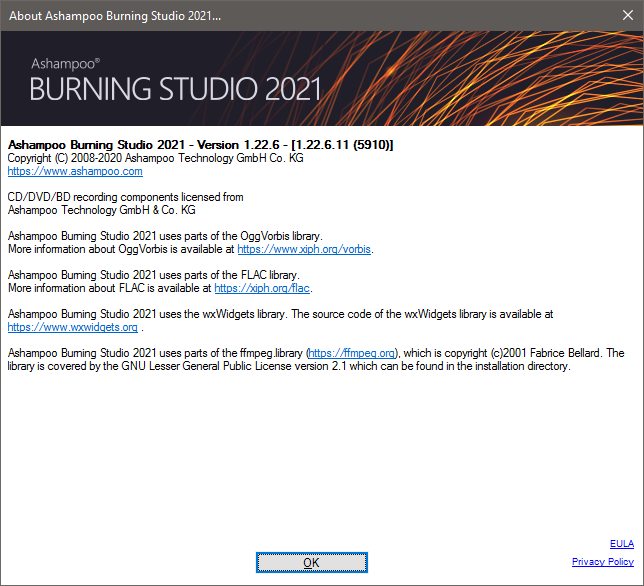Open the www.wxwidgets.org link

(73, 327)
